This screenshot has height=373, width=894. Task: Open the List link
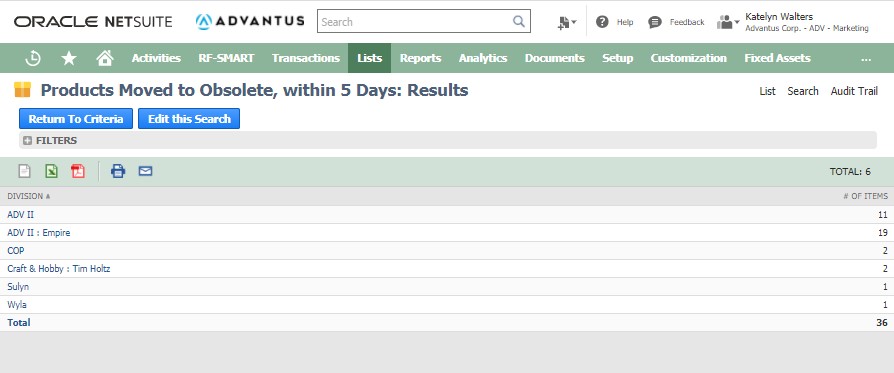tap(767, 91)
